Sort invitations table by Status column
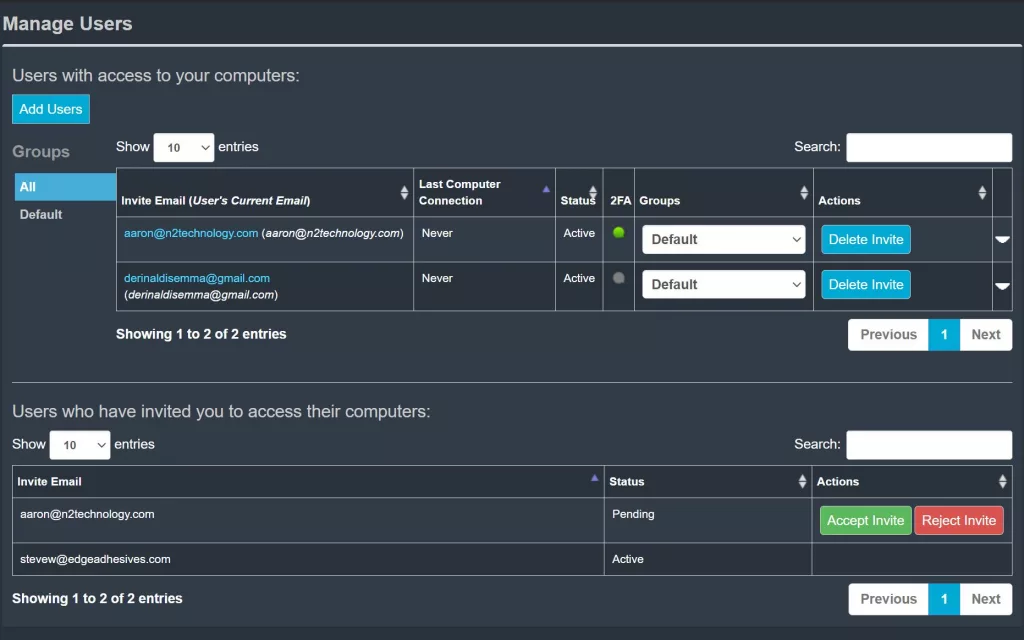 (708, 481)
